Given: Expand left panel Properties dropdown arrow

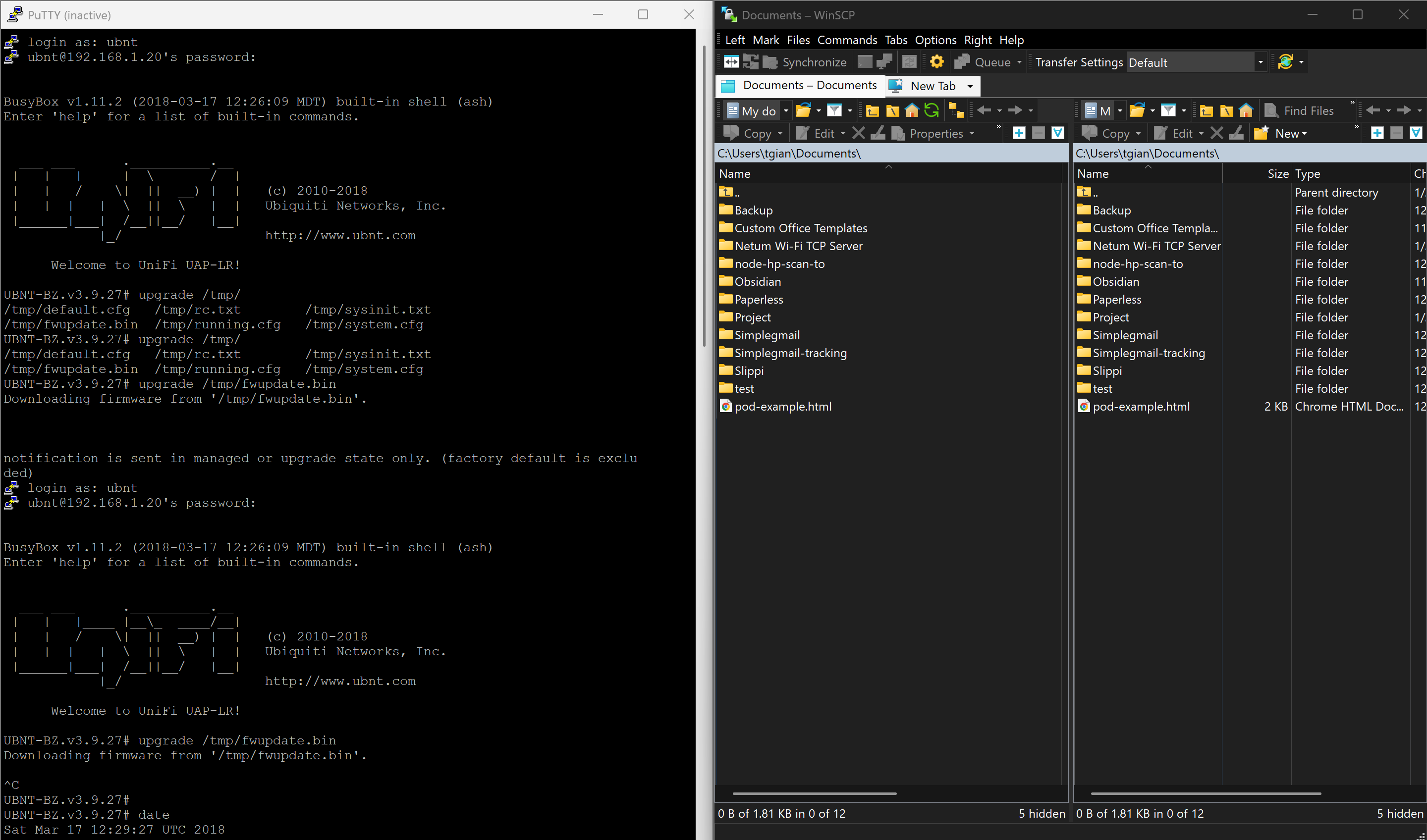Looking at the screenshot, I should coord(972,134).
